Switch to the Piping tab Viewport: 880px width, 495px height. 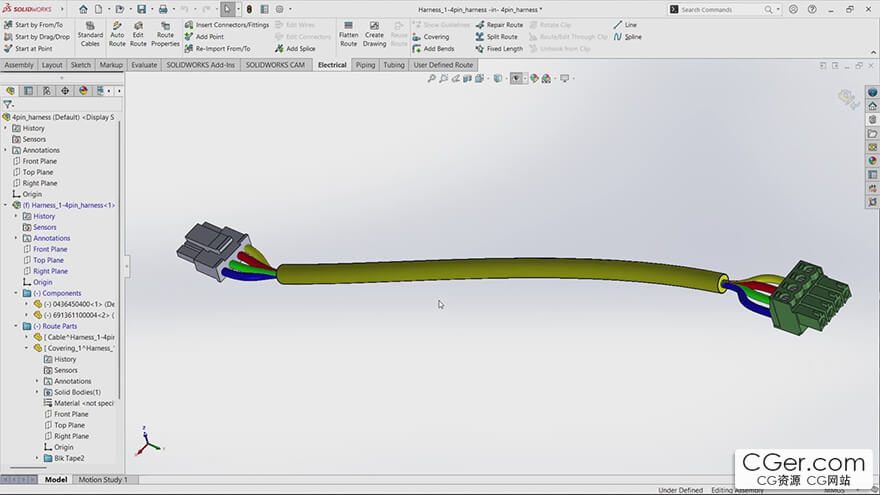(x=365, y=65)
